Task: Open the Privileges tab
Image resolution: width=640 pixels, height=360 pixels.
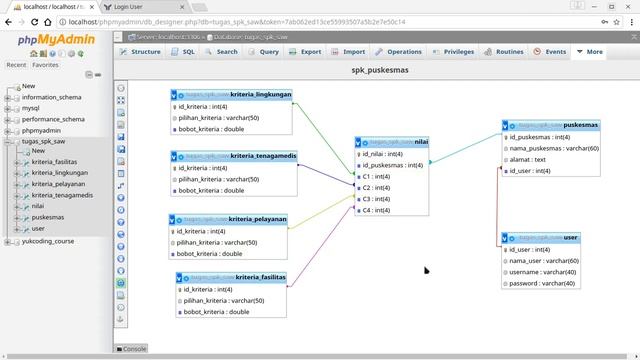Action: click(453, 52)
